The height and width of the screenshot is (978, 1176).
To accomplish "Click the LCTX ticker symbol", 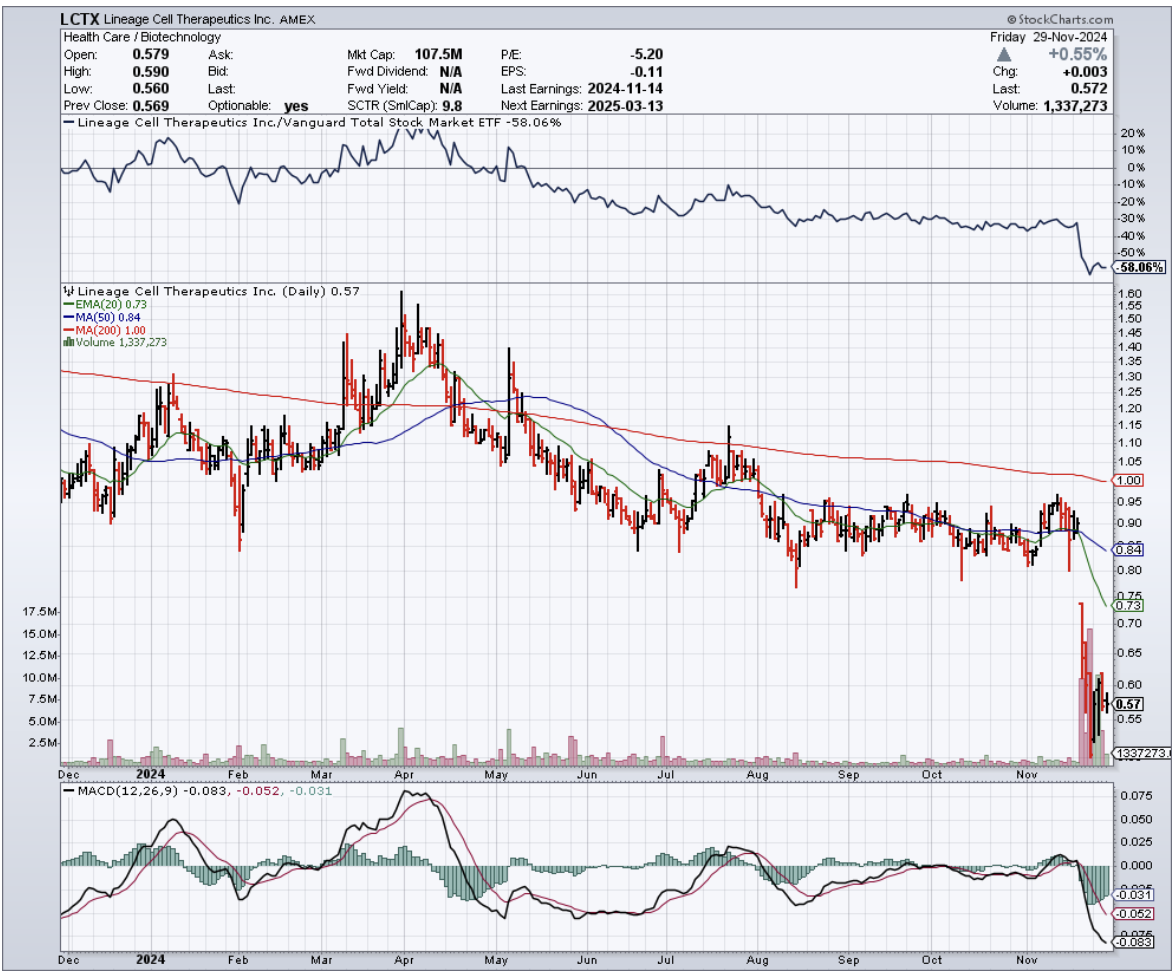I will tap(82, 19).
